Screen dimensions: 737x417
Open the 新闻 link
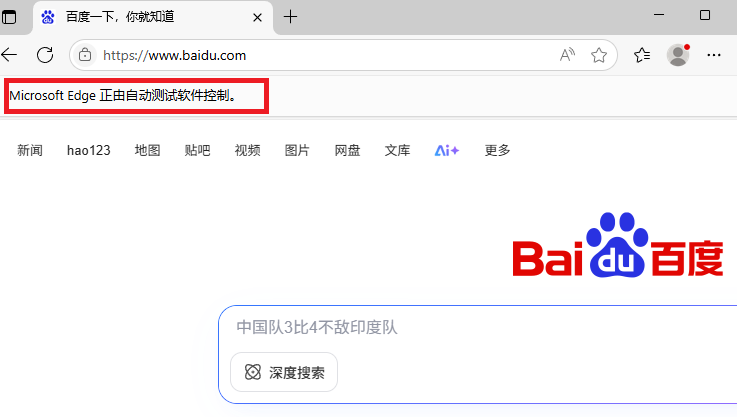click(30, 150)
